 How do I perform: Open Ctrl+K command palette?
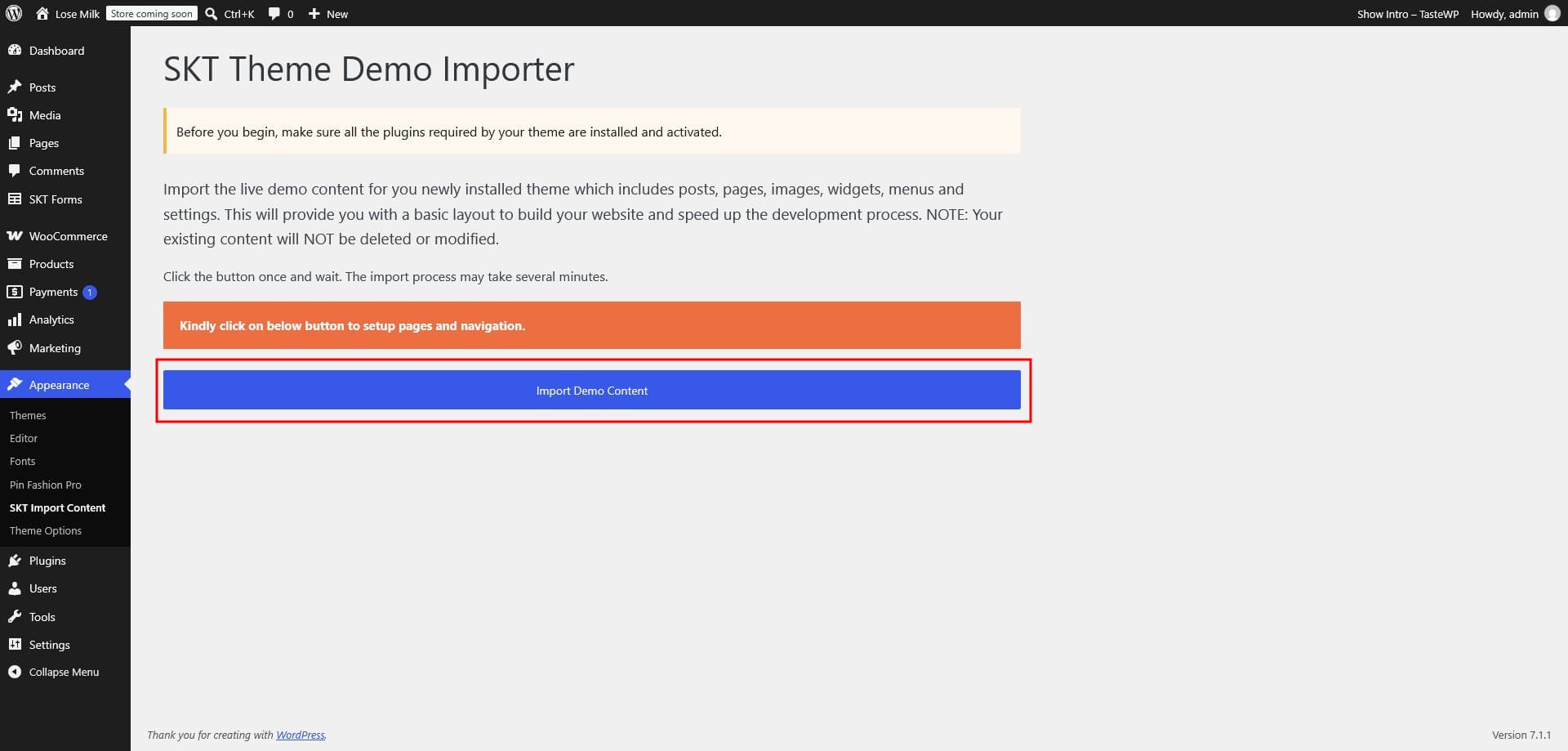tap(239, 14)
